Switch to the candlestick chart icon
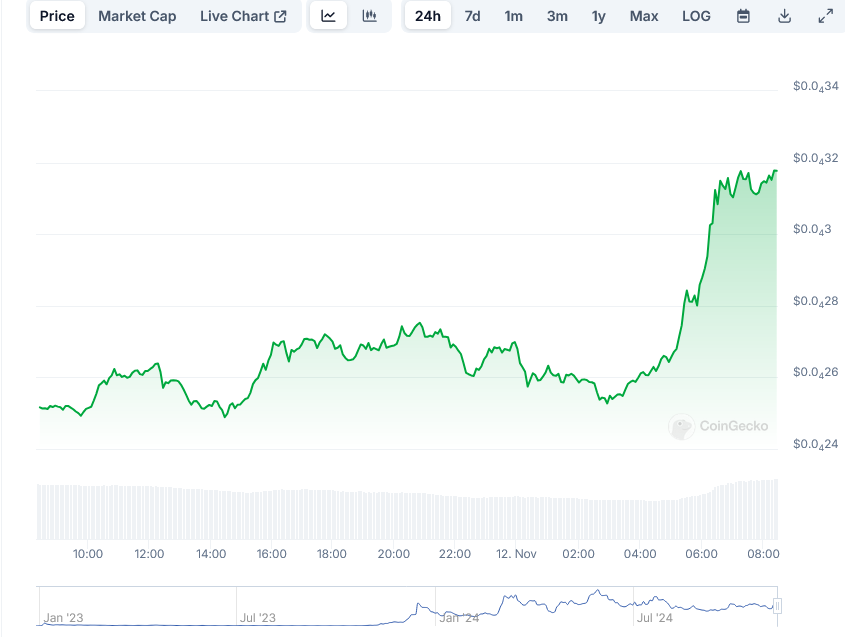Image resolution: width=845 pixels, height=637 pixels. click(370, 16)
